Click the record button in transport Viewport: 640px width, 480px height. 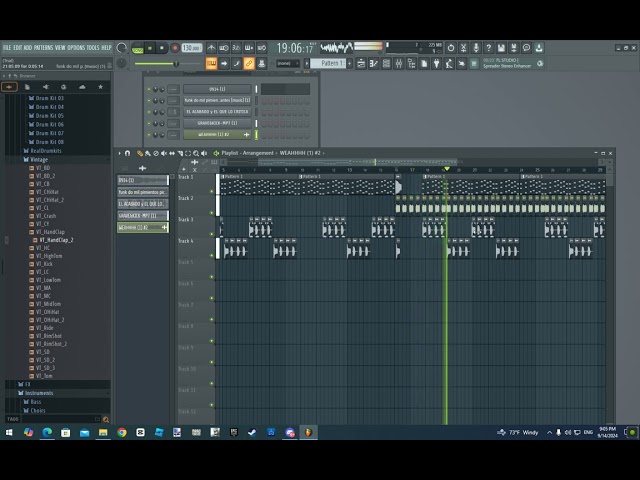pyautogui.click(x=175, y=49)
